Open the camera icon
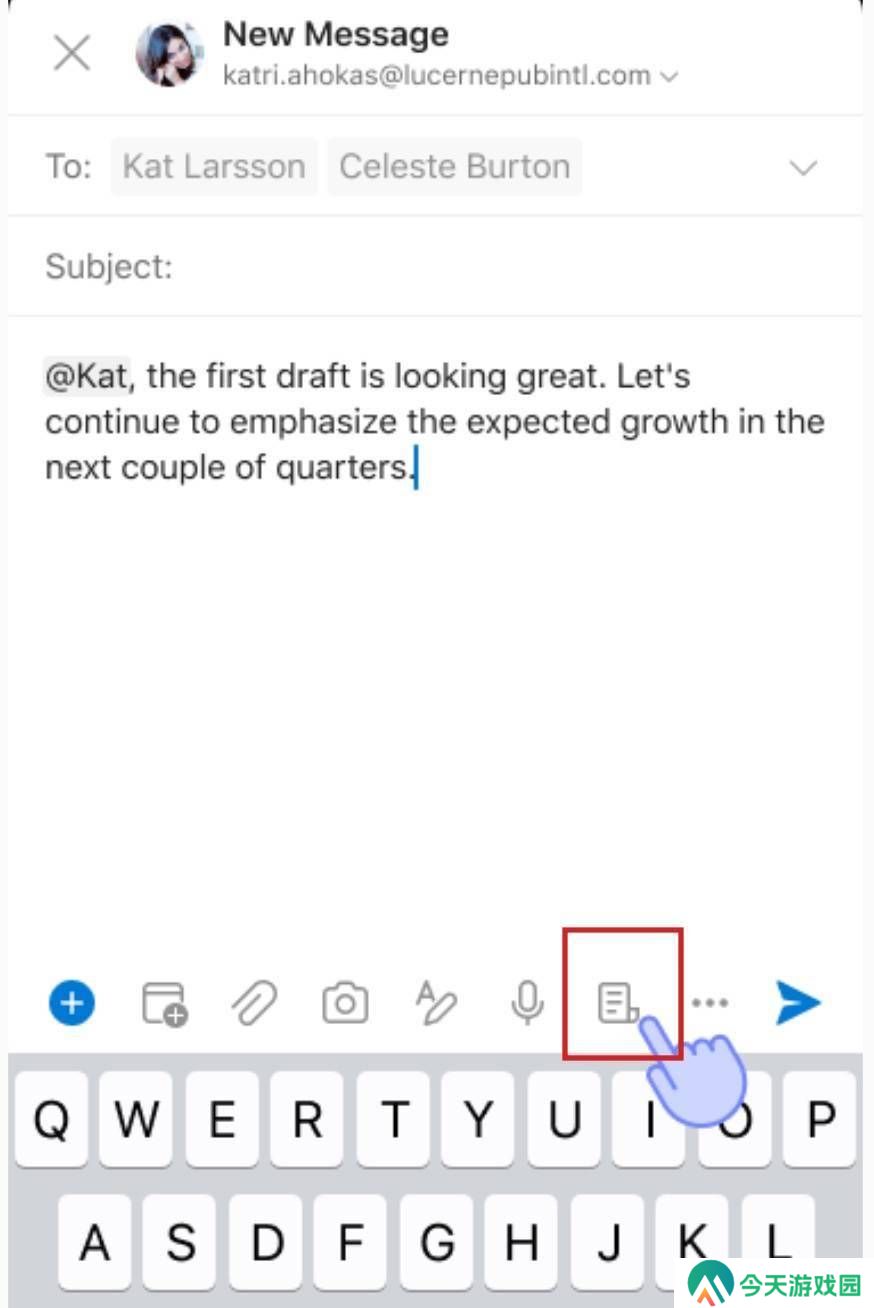This screenshot has height=1308, width=874. pyautogui.click(x=345, y=1003)
